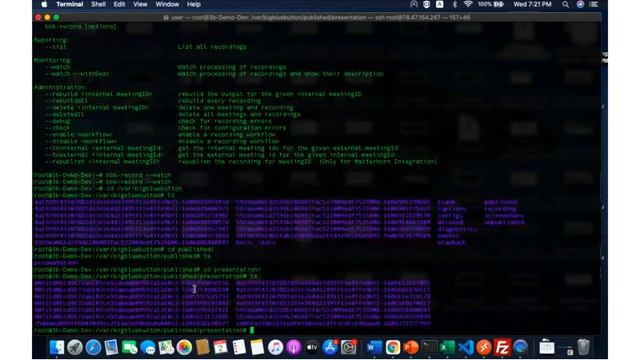
Task: Launch PowerPoint from the dock
Action: [411, 347]
